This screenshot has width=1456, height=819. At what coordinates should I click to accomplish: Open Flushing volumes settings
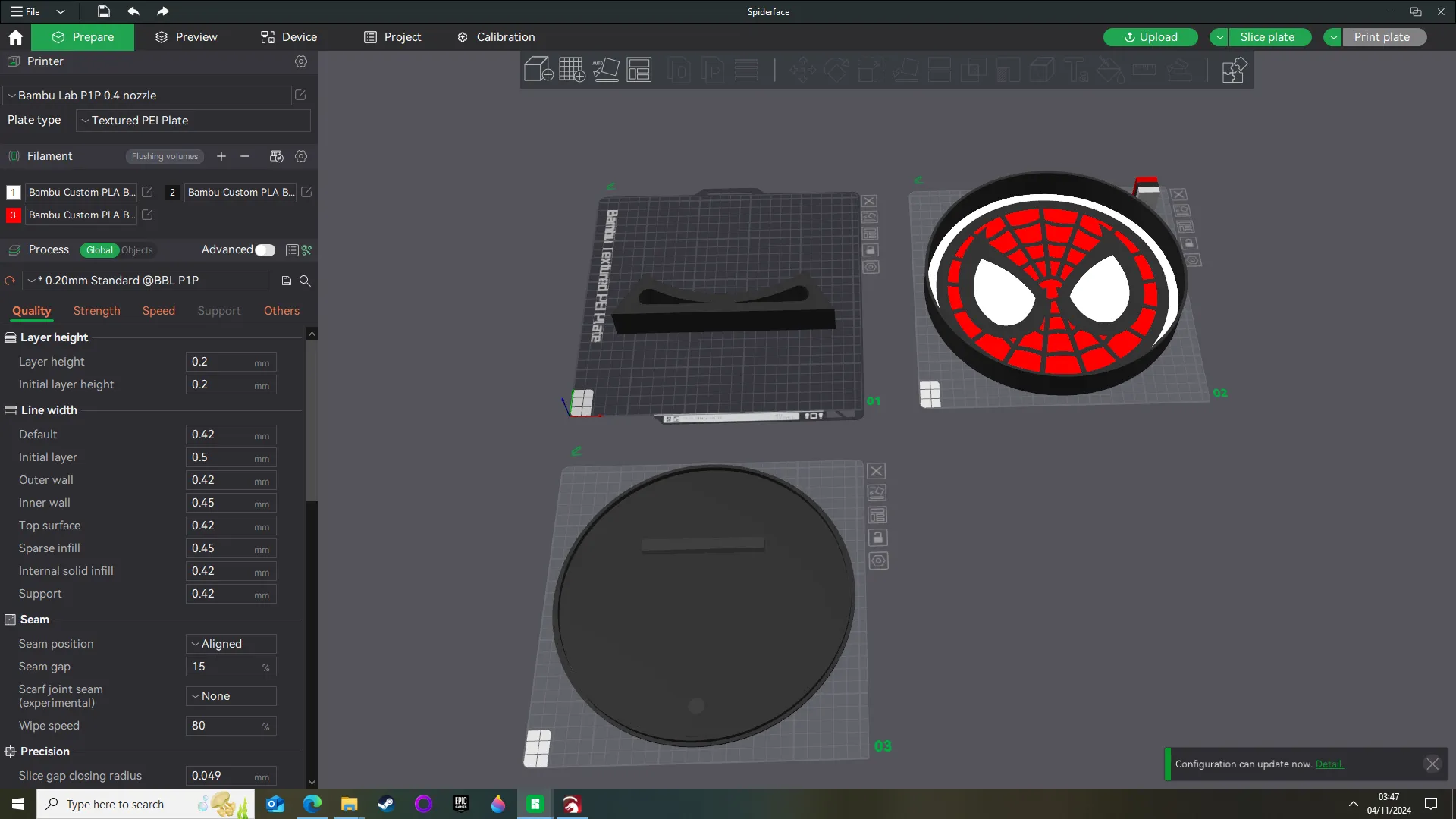[165, 157]
